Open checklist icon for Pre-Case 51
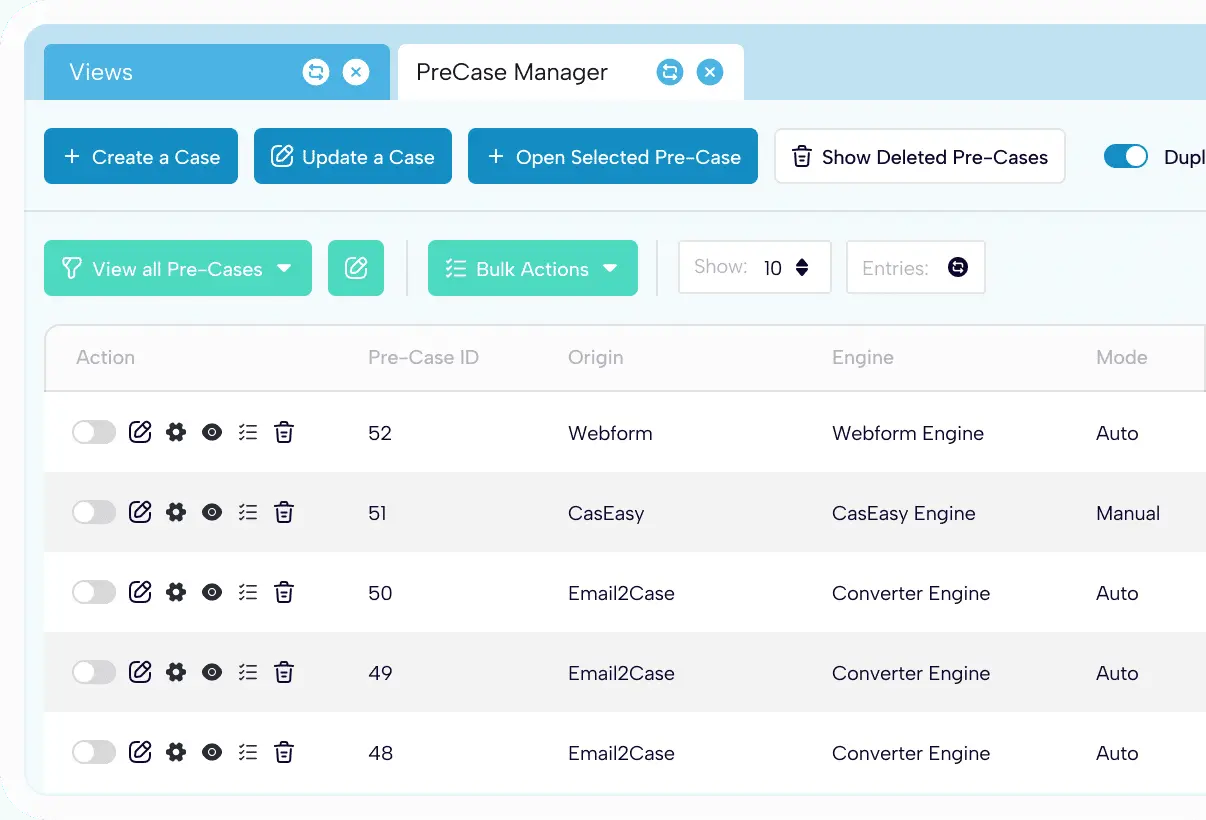Screen dimensions: 1206x820 coord(248,512)
